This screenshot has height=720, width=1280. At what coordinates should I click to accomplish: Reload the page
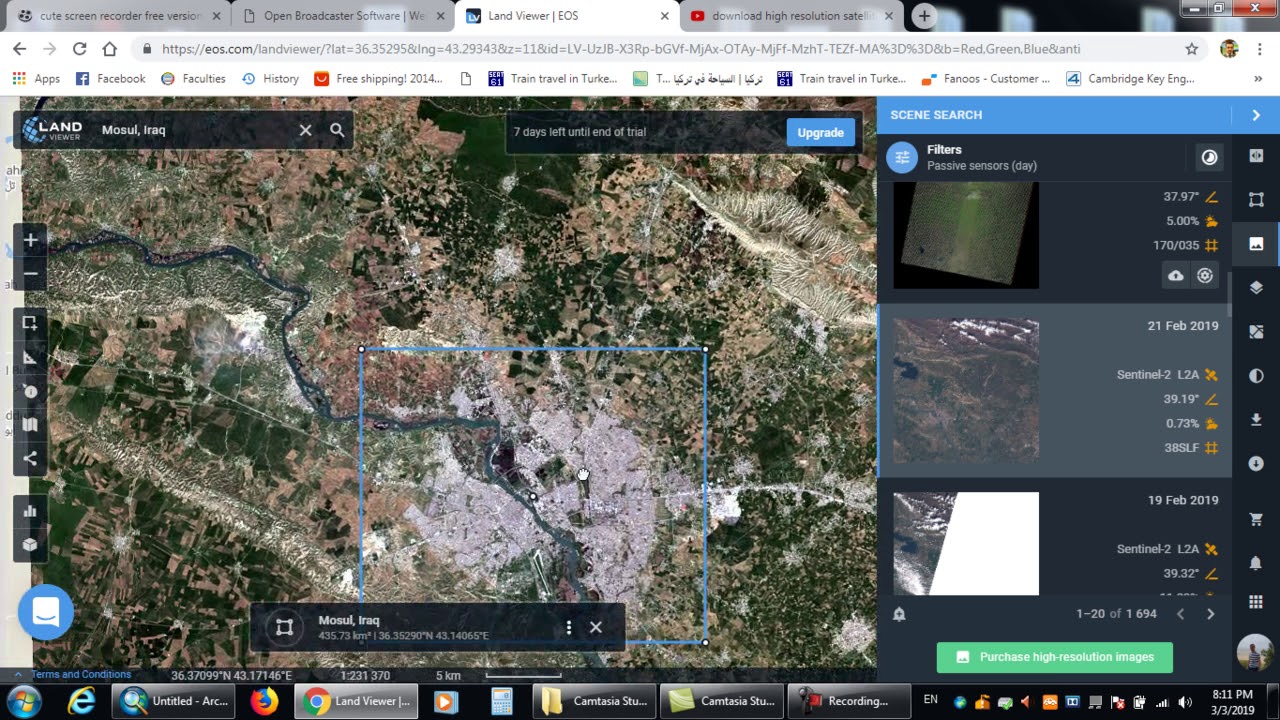pos(79,48)
